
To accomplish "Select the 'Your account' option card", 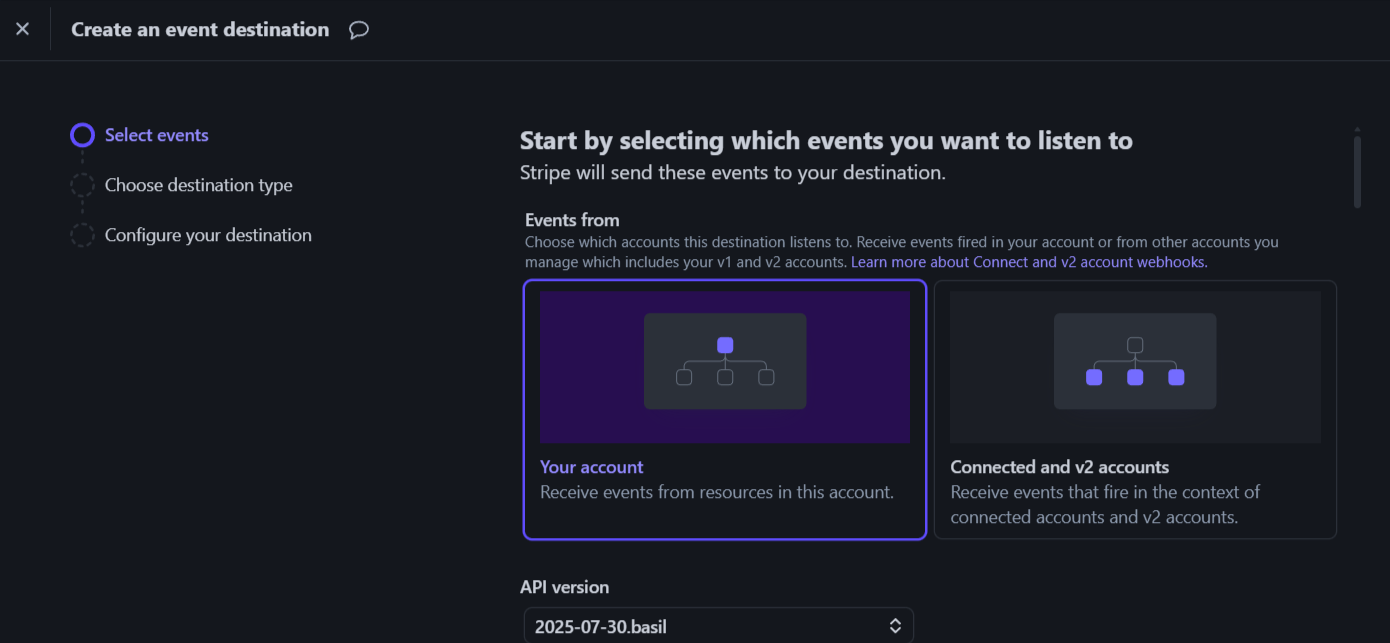I will 725,410.
